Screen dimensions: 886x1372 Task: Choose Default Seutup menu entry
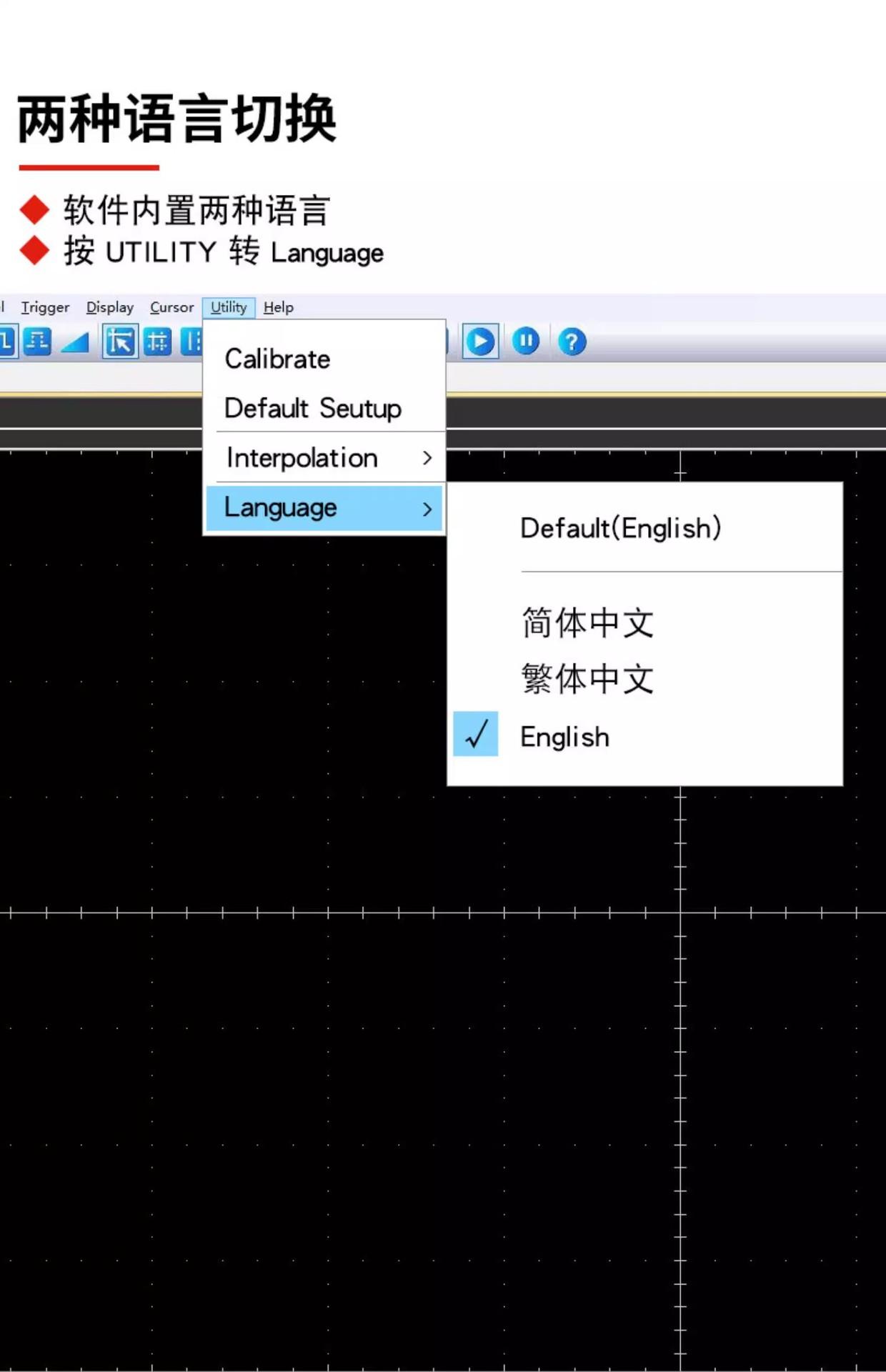click(313, 408)
